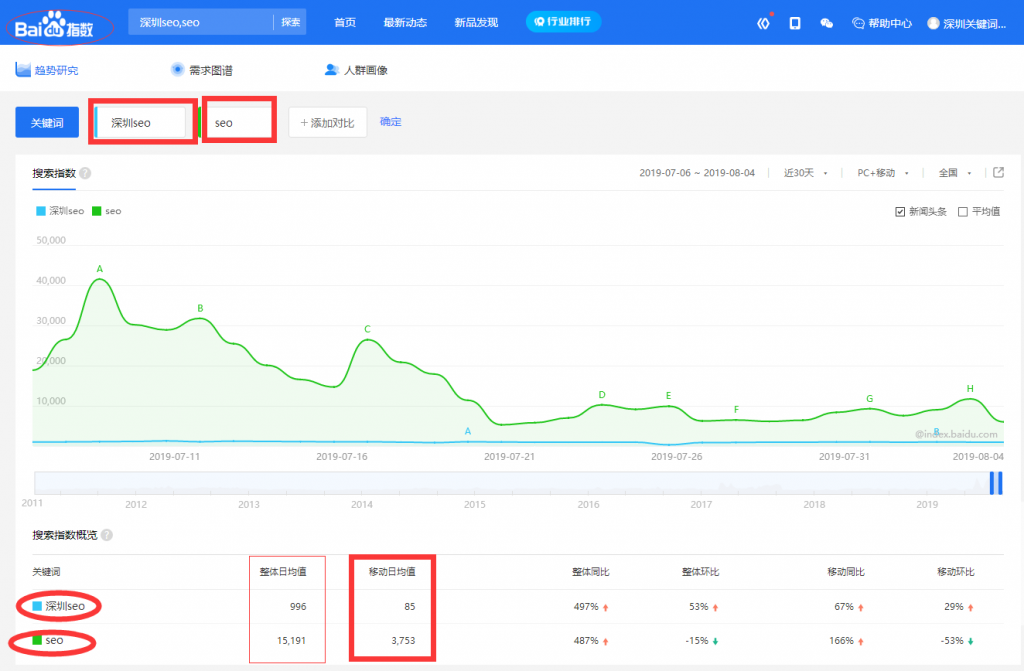Click help icon beside 搜索指数概览

107,535
